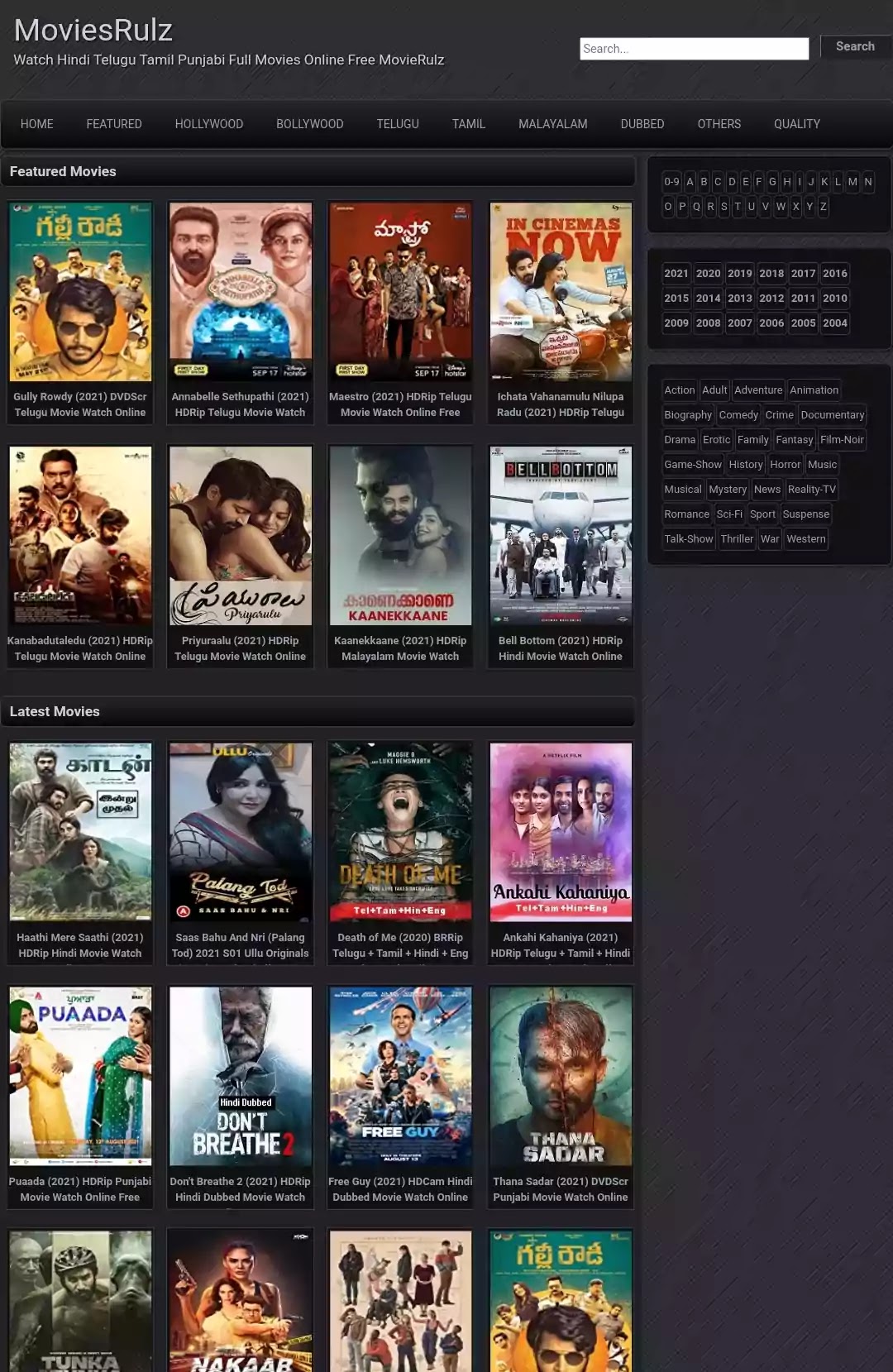Open the Bell Bottom (2021) HDRip title link

coord(561,648)
